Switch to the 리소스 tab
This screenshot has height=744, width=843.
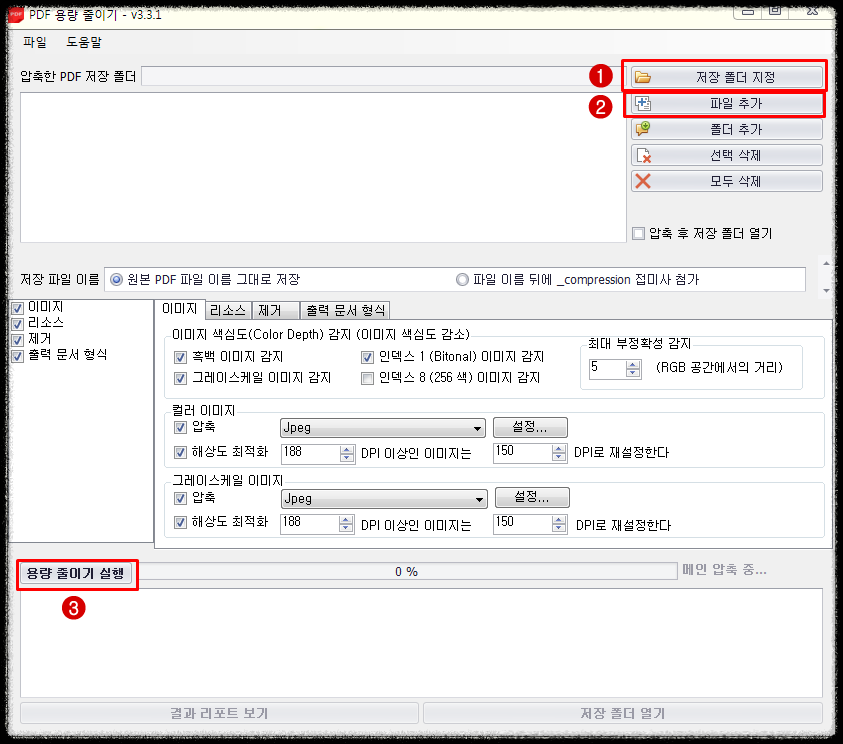228,310
